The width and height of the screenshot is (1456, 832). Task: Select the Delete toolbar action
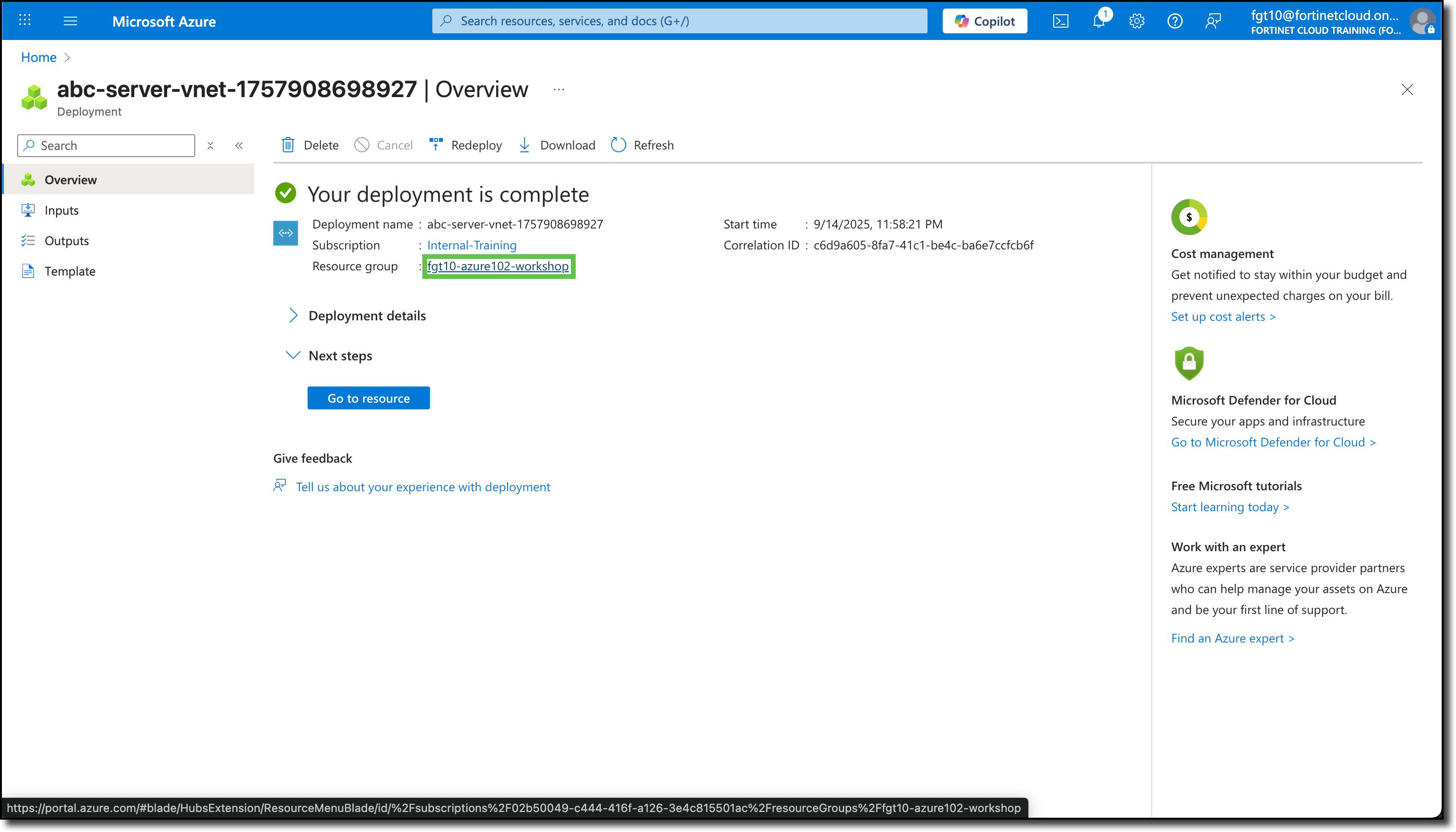point(308,145)
